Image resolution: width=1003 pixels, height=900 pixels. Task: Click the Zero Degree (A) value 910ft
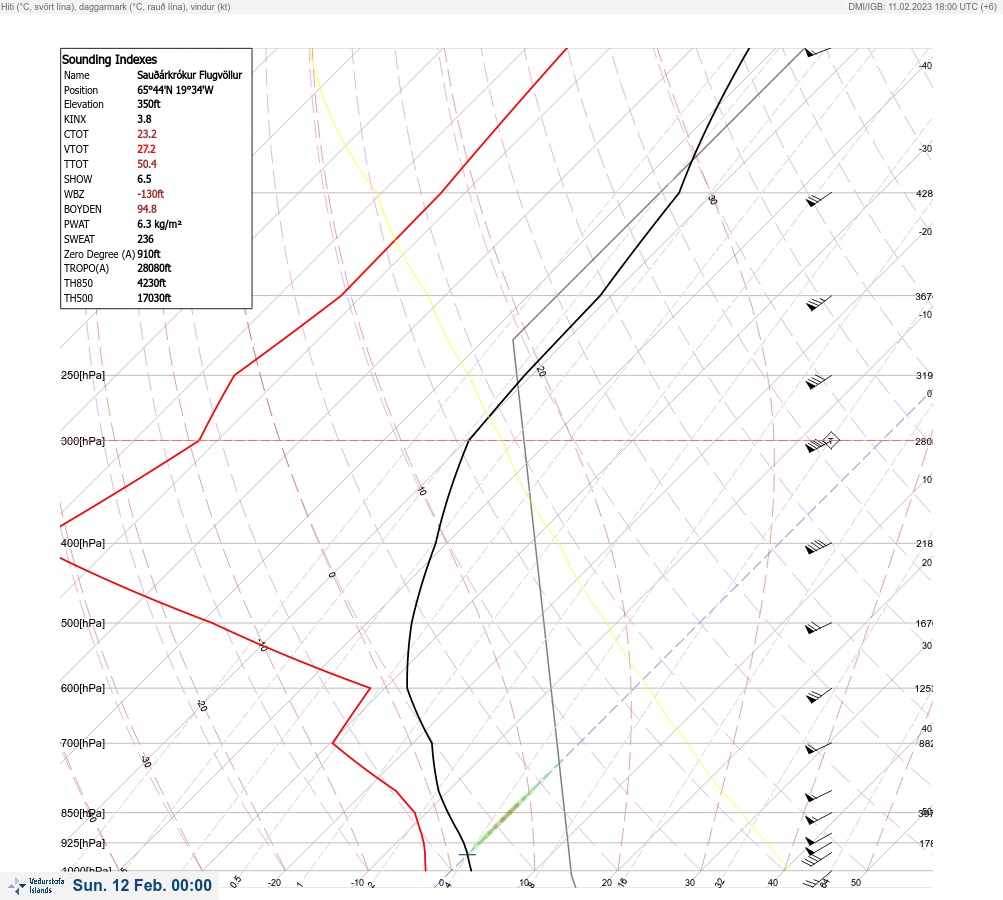[x=148, y=254]
